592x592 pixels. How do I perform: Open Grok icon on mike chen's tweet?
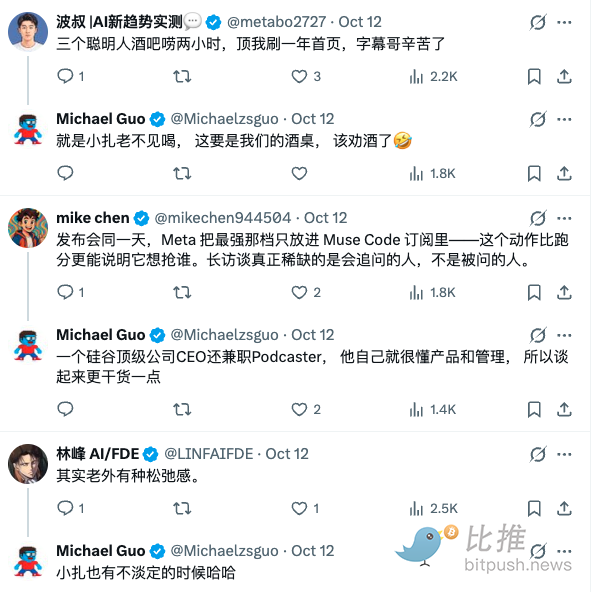click(x=538, y=218)
